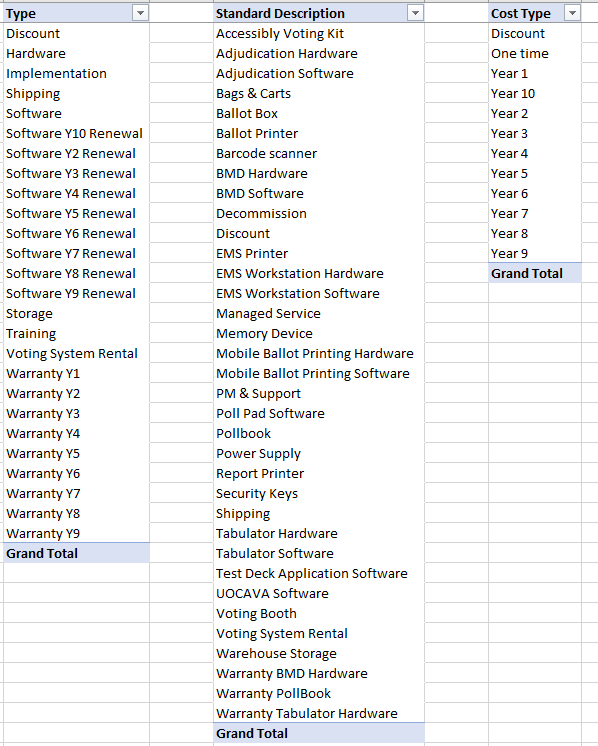This screenshot has width=598, height=746.
Task: Select the Software Y2 Renewal cell
Action: tap(76, 153)
